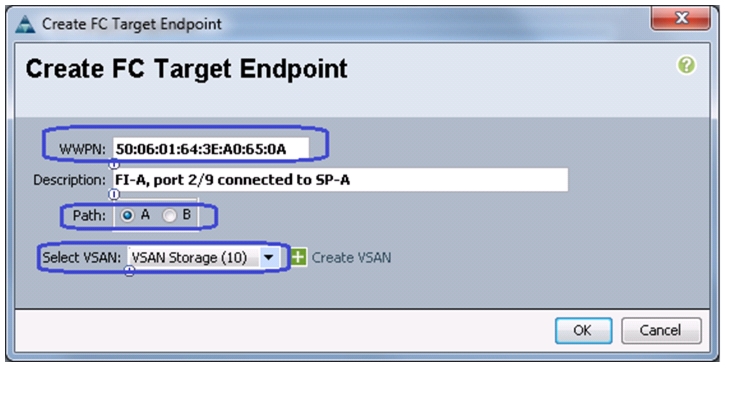
Task: Click indicator icon below Description field
Action: [114, 194]
